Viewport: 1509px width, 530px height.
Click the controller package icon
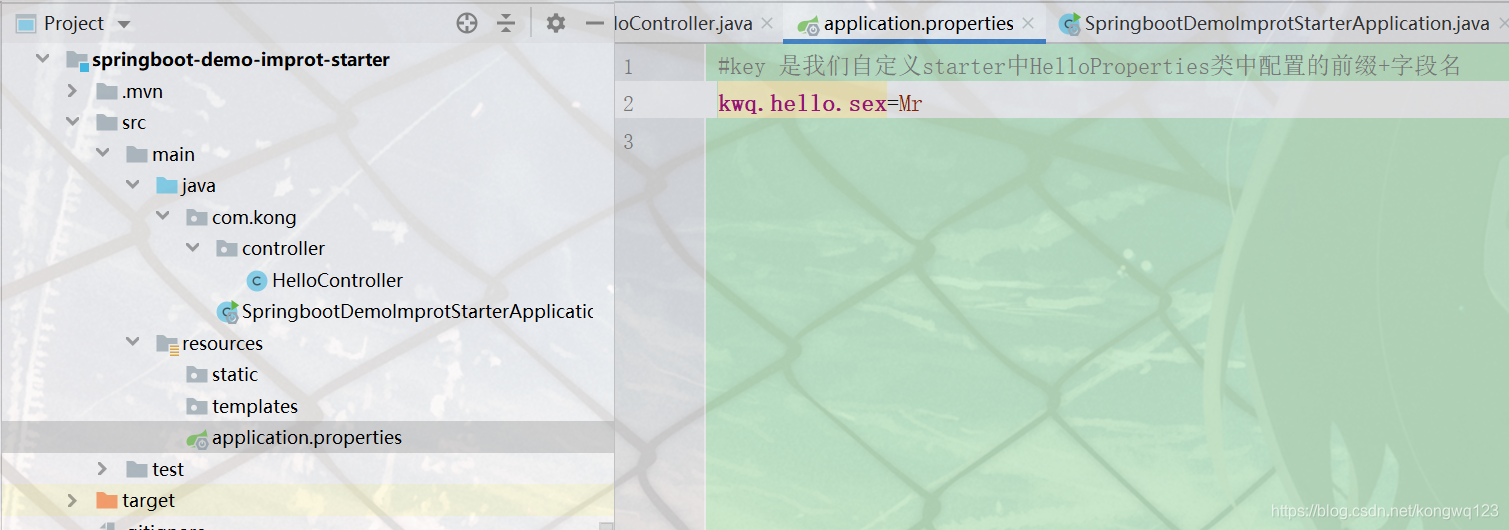click(x=227, y=249)
